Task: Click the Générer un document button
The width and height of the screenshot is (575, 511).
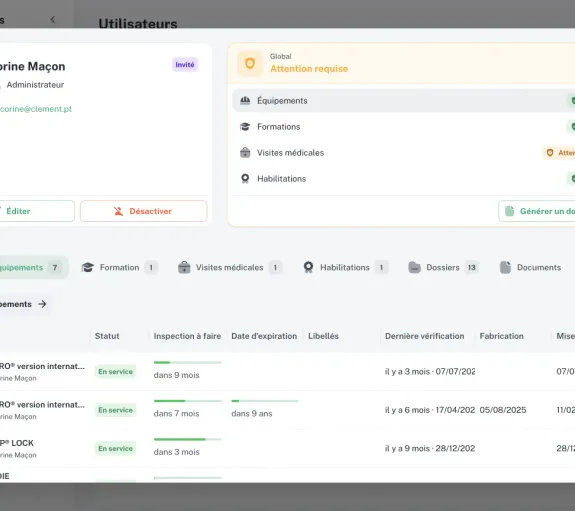Action: [537, 211]
